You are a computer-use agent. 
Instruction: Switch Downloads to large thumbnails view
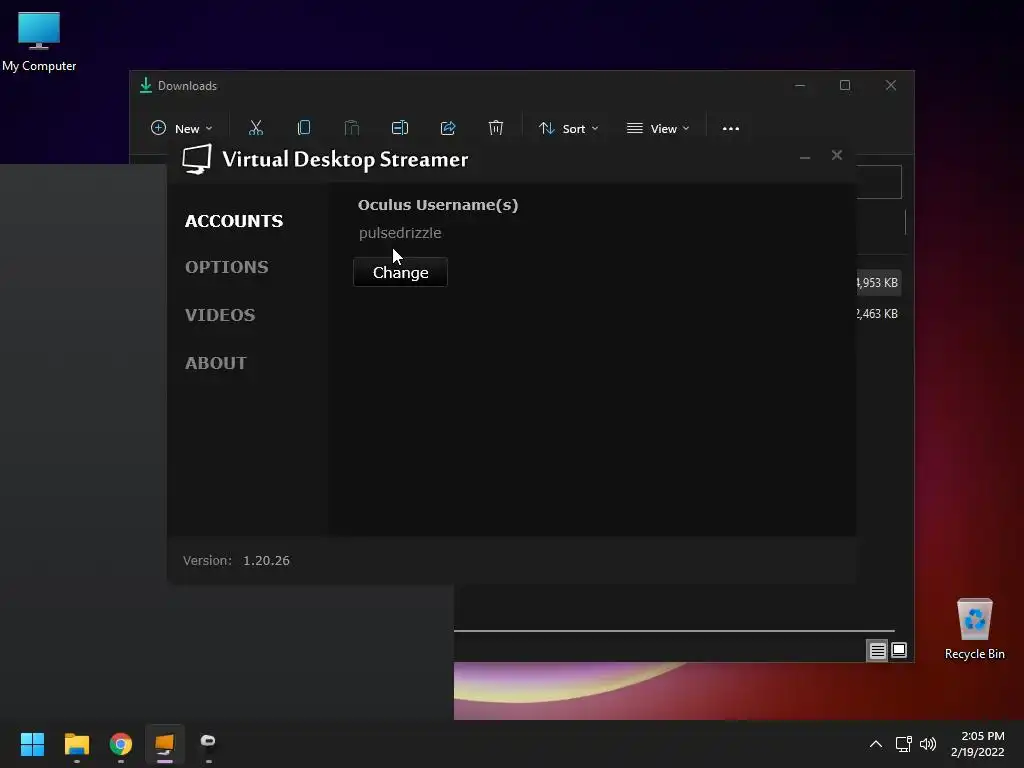click(x=899, y=650)
